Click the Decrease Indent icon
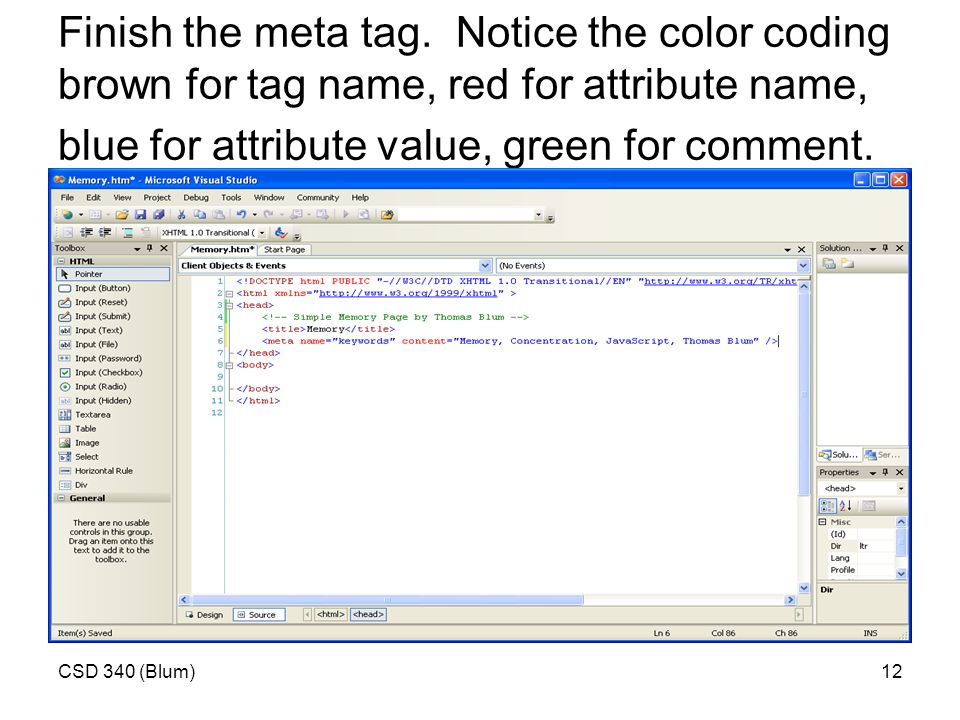The width and height of the screenshot is (960, 720). pos(86,233)
